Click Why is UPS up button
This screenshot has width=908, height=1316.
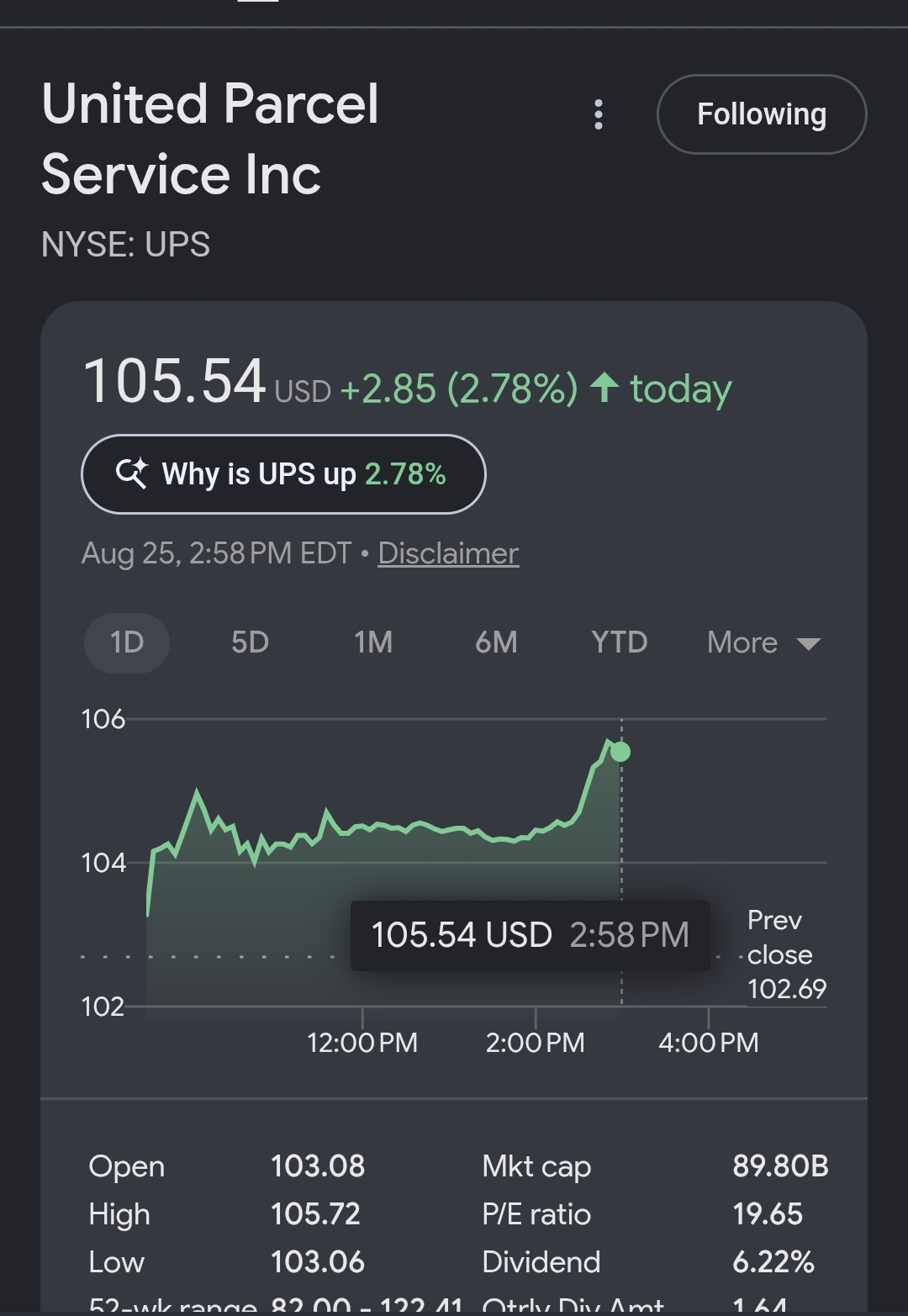283,474
